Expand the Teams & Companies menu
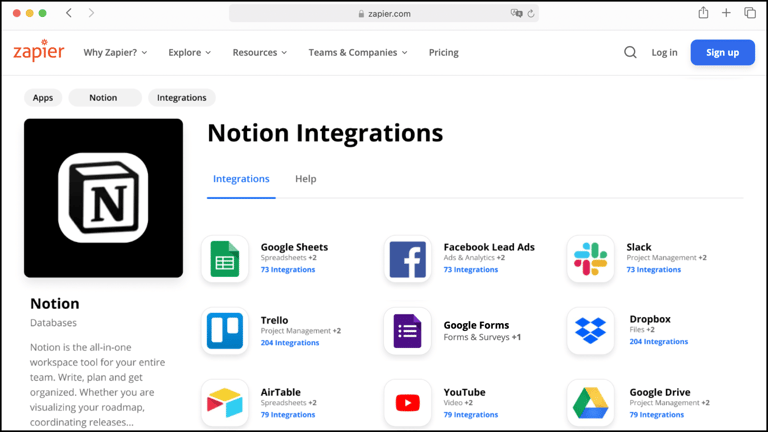Image resolution: width=768 pixels, height=432 pixels. pyautogui.click(x=358, y=52)
